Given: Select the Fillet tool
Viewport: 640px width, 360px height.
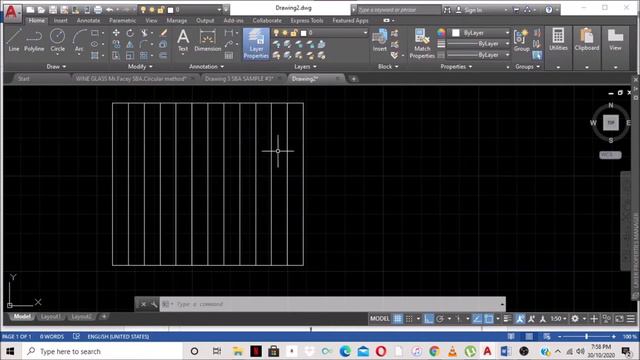Looking at the screenshot, I should (x=144, y=44).
